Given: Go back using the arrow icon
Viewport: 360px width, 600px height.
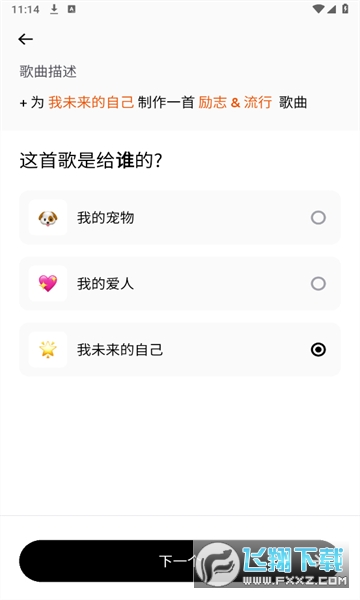Looking at the screenshot, I should click(25, 39).
